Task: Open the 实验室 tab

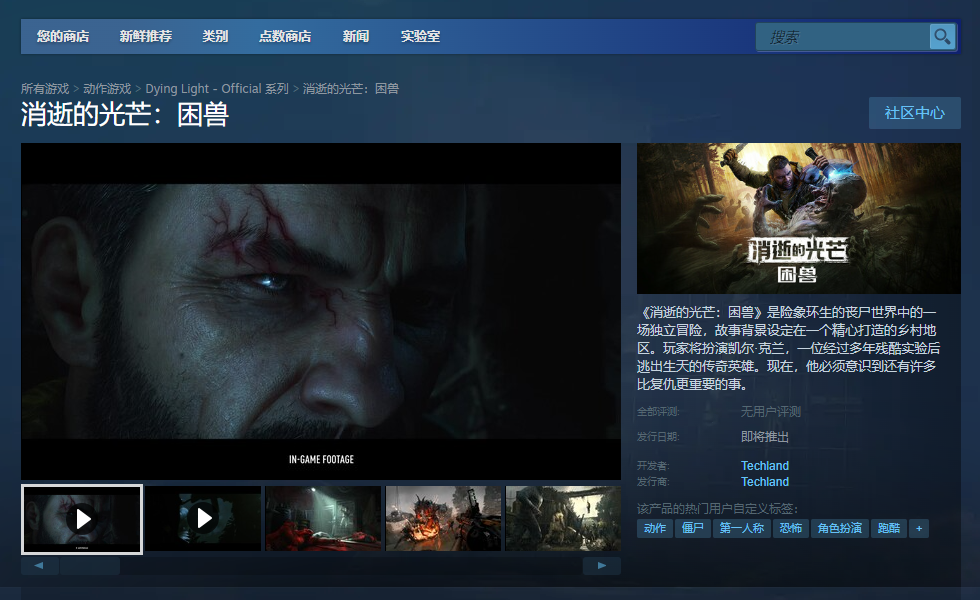Action: point(420,36)
